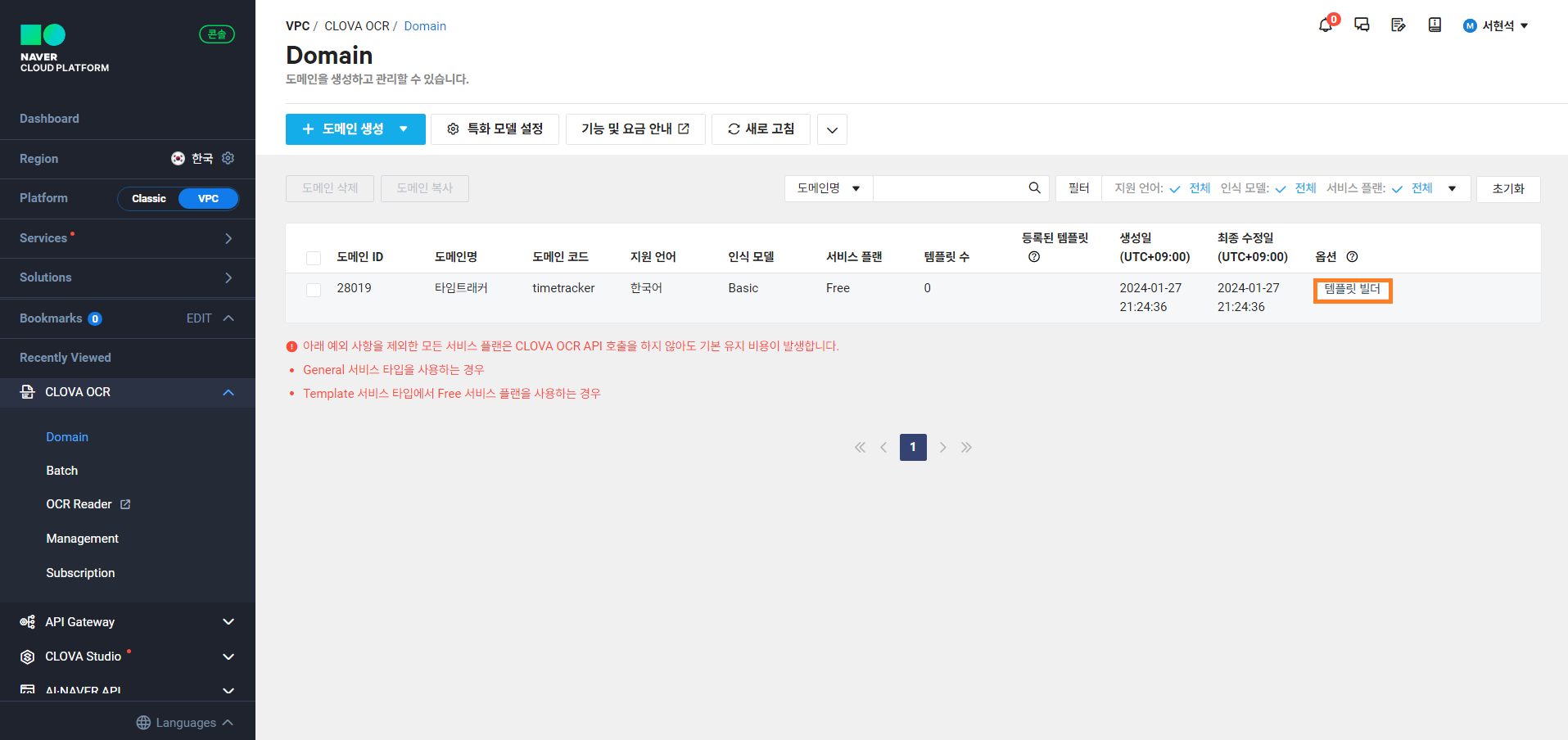Click domain code timetracker cell
Image resolution: width=1568 pixels, height=740 pixels.
[563, 288]
